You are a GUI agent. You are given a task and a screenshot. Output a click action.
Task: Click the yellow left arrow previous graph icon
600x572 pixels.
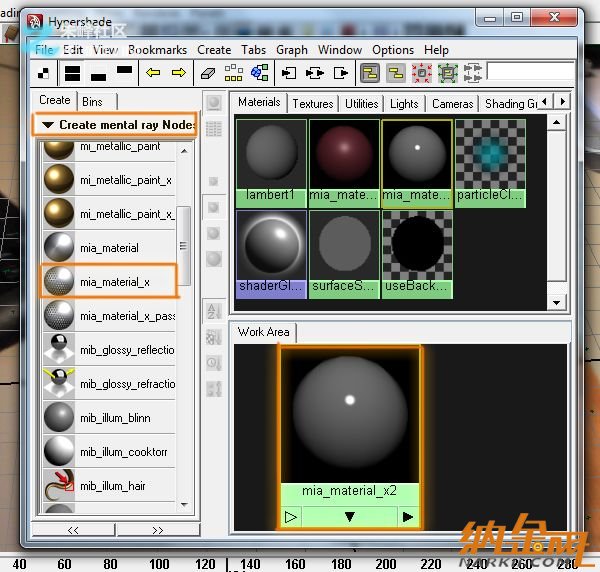153,73
